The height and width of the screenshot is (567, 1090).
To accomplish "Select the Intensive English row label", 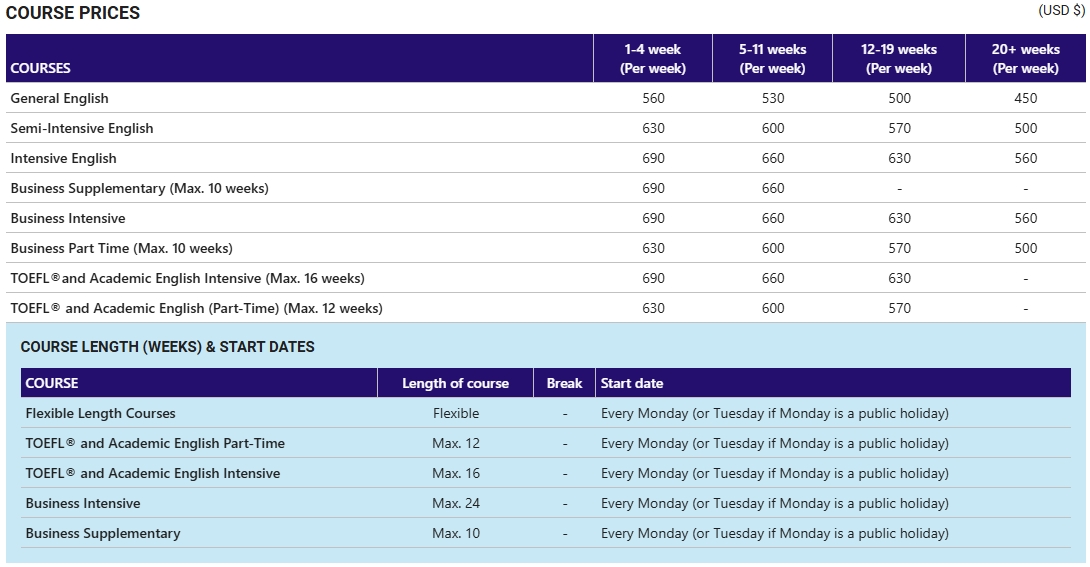I will (63, 158).
